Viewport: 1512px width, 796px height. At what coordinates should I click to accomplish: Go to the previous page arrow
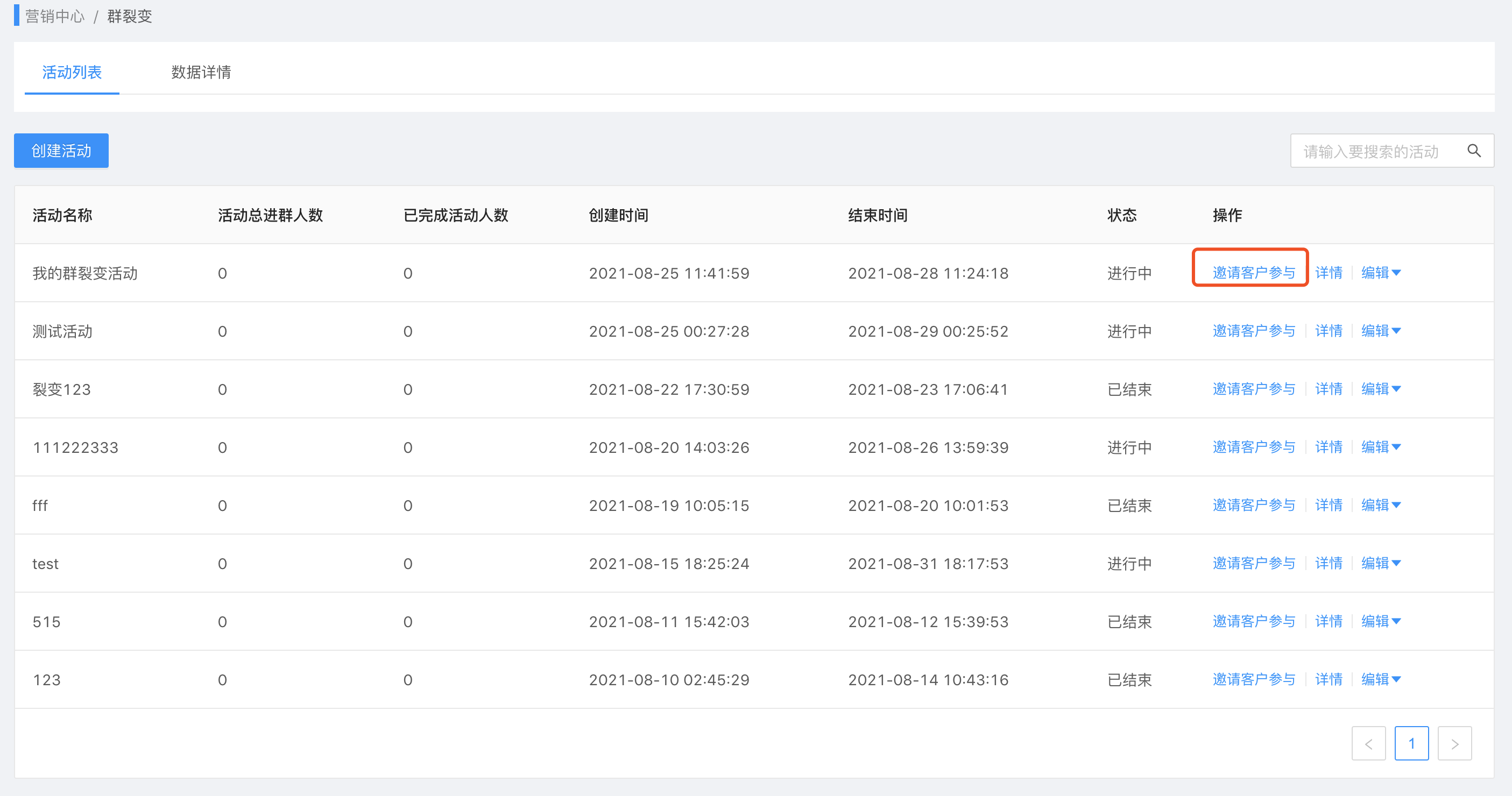[1368, 744]
